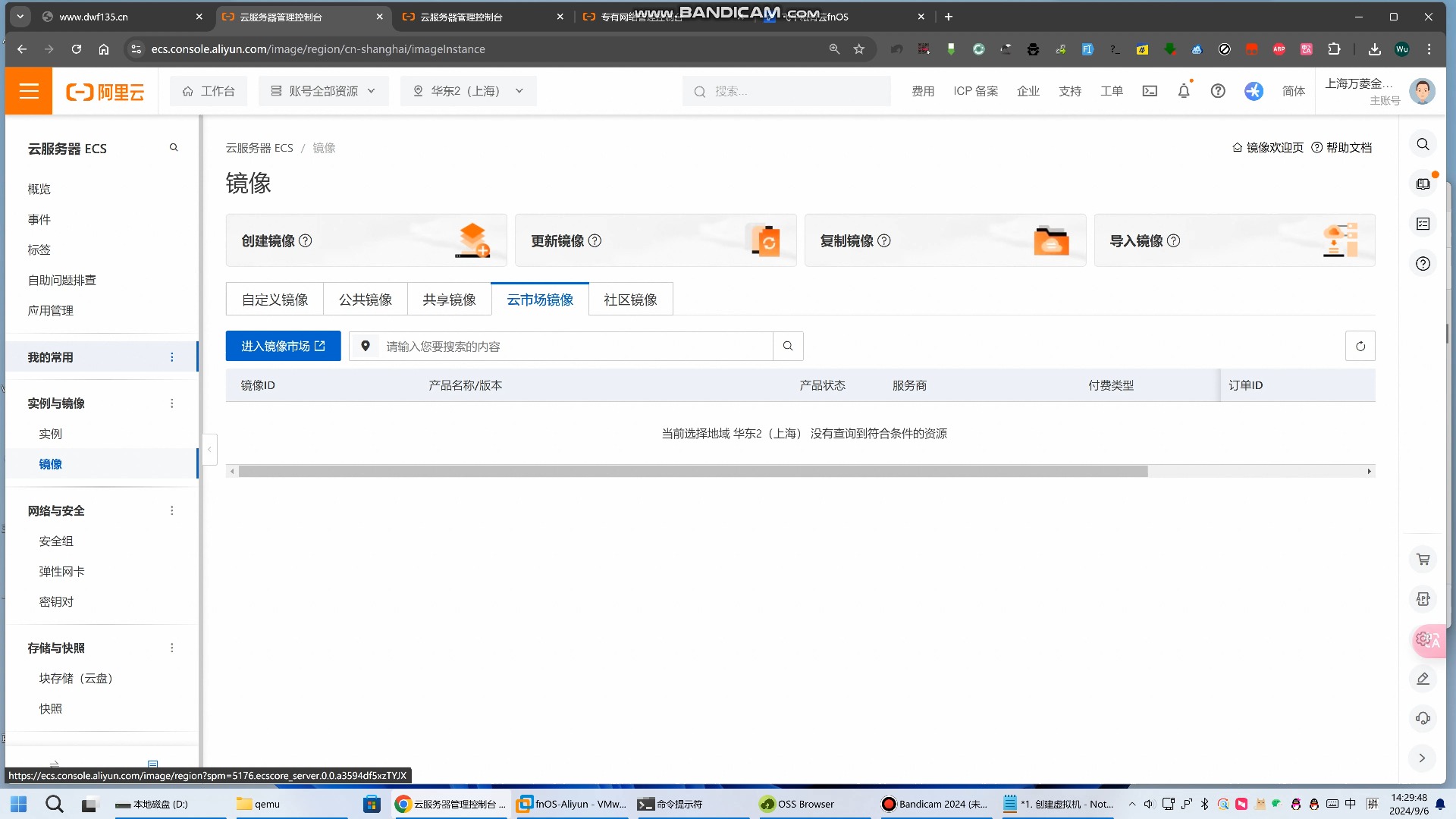Screen dimensions: 1456x819
Task: Open customer service headset icon
Action: click(x=1423, y=718)
